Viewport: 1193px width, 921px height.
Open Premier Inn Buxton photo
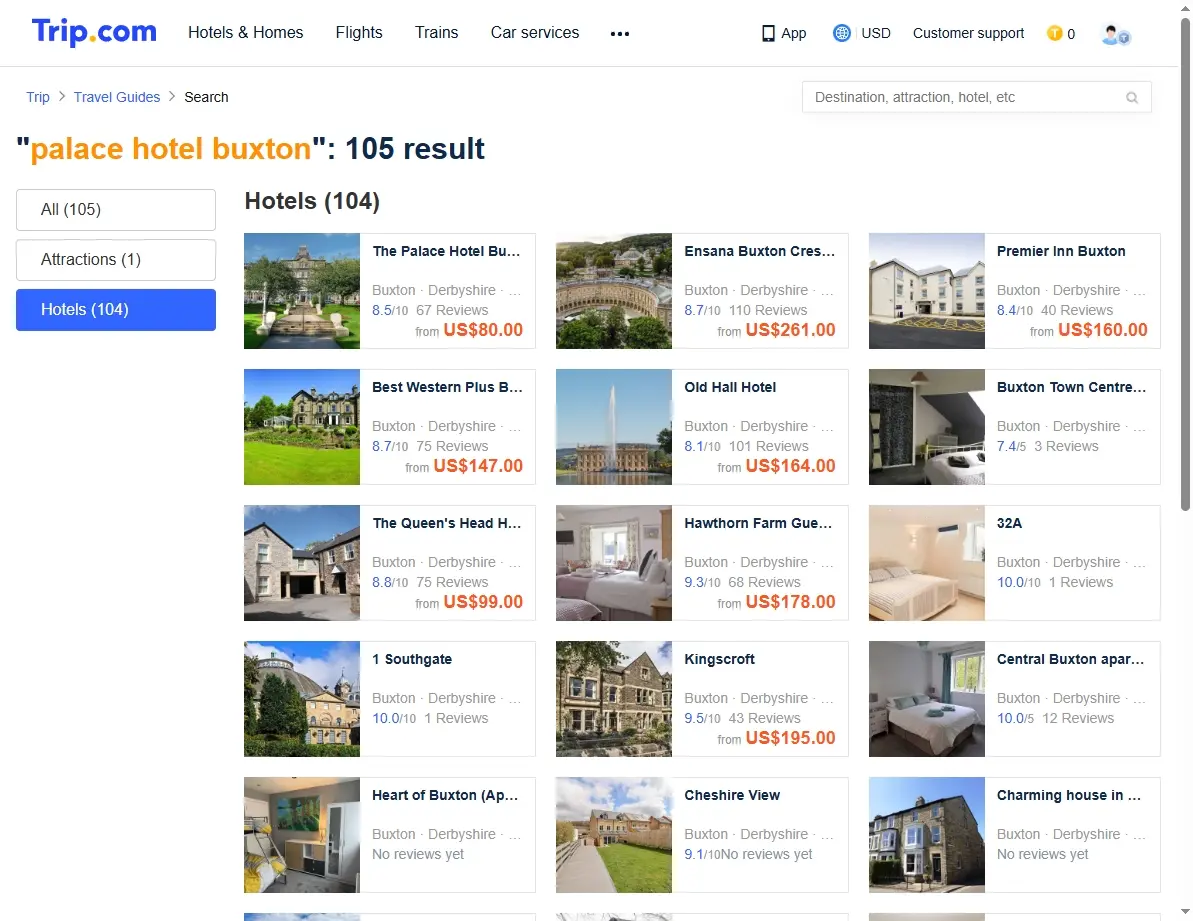pyautogui.click(x=927, y=291)
